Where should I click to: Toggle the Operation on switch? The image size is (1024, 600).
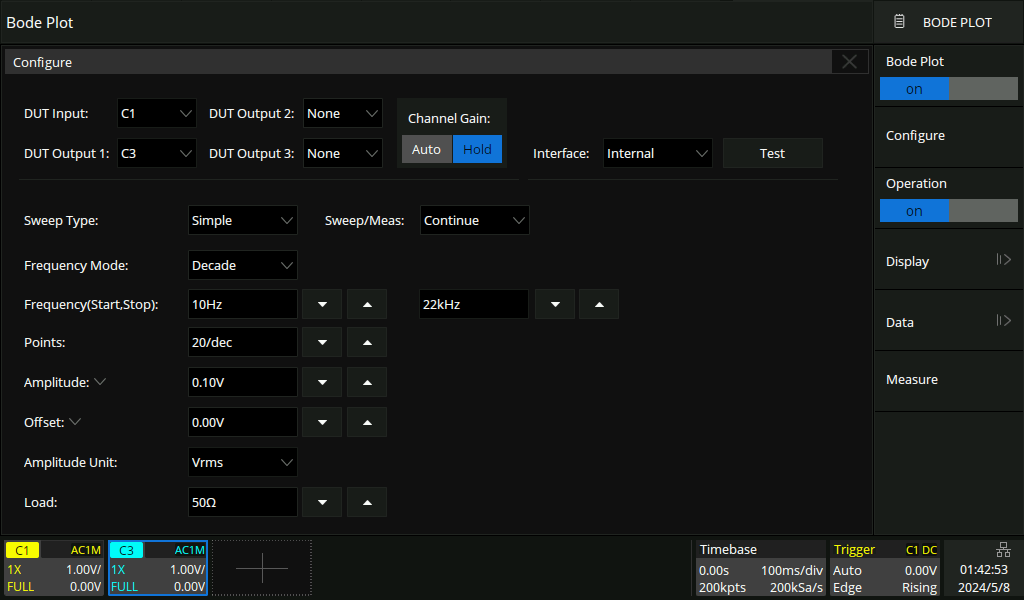948,211
